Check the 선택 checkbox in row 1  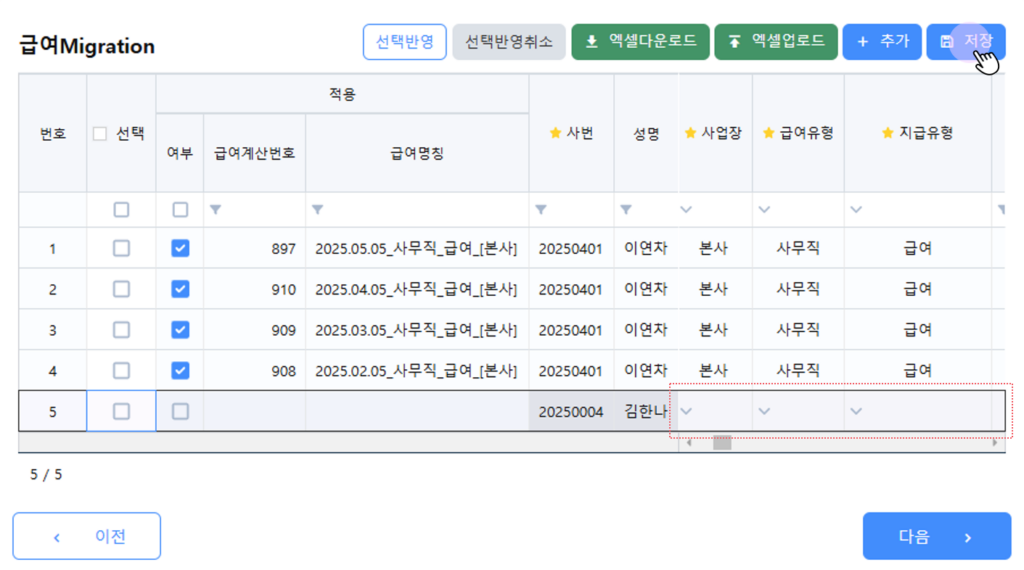(x=121, y=248)
